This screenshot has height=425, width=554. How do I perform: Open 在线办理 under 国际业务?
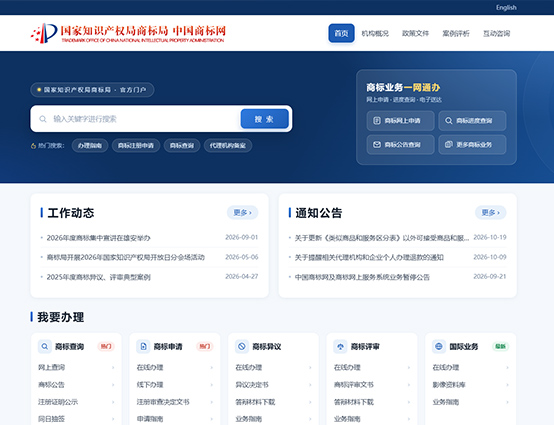(446, 368)
